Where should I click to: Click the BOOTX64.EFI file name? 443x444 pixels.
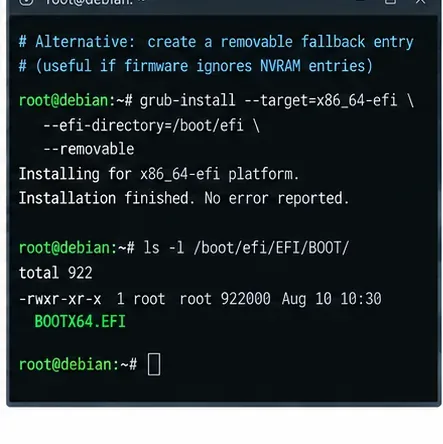pyautogui.click(x=80, y=322)
